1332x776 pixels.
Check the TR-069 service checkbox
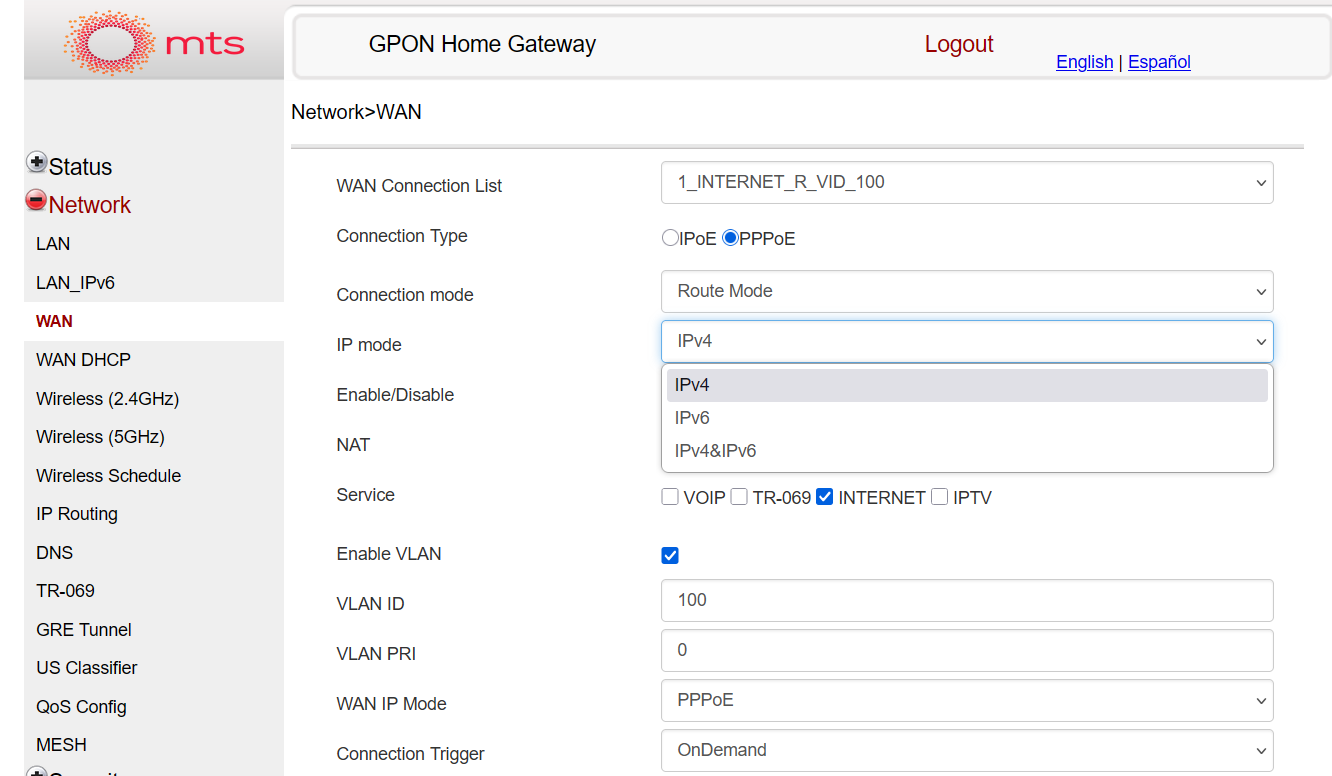pos(739,497)
